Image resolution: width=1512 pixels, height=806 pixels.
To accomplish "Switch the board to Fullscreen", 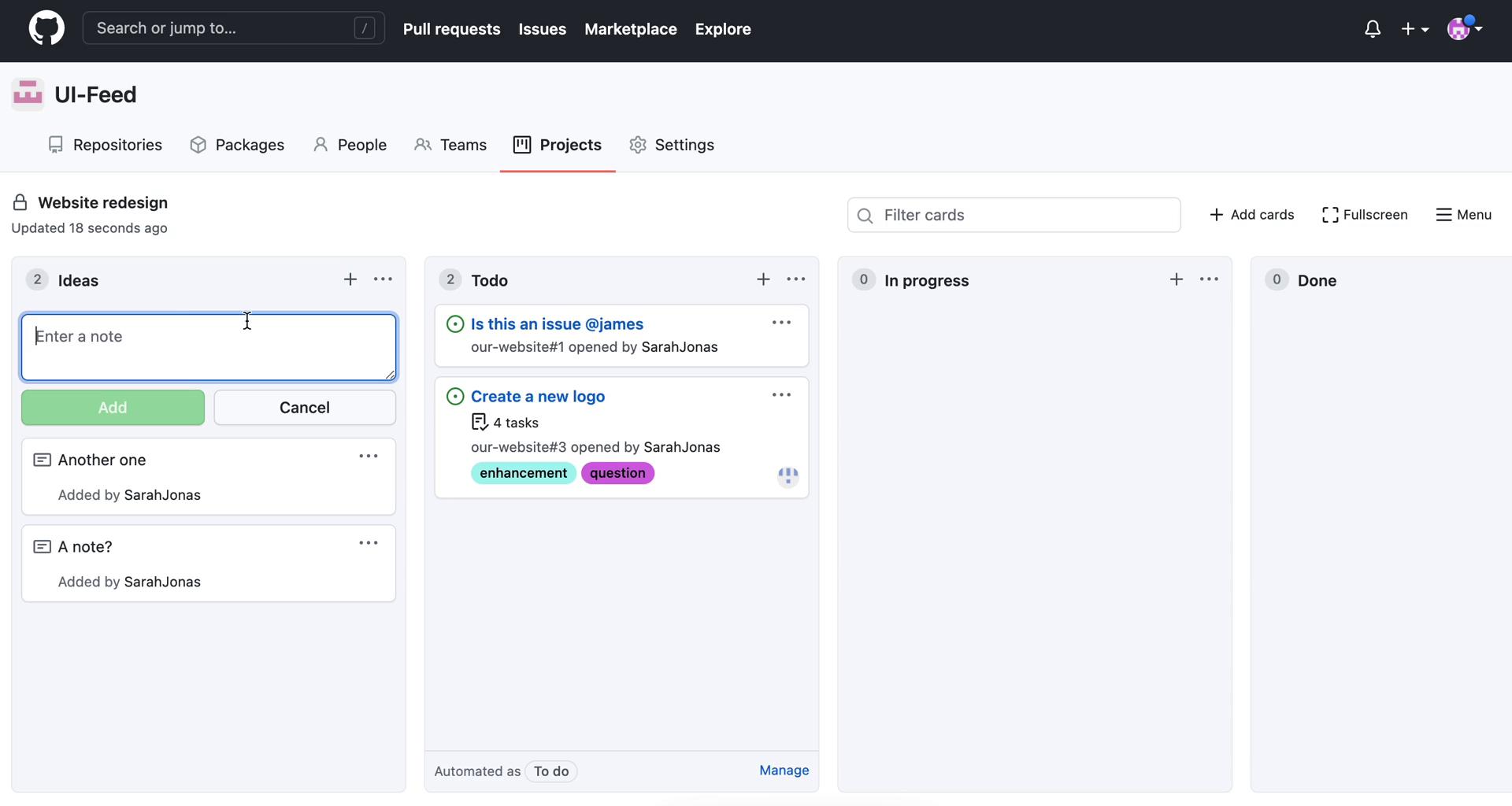I will click(x=1365, y=215).
